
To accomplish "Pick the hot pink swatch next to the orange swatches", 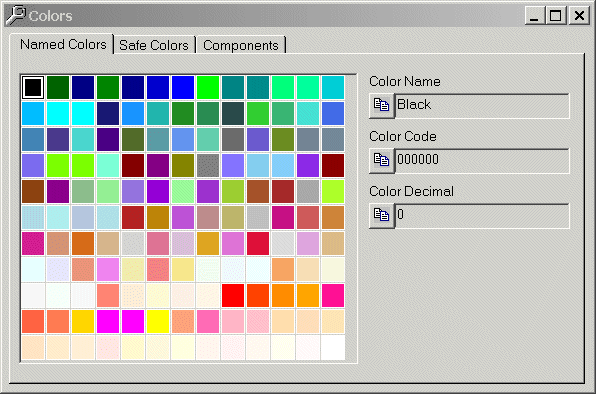I will [x=333, y=295].
